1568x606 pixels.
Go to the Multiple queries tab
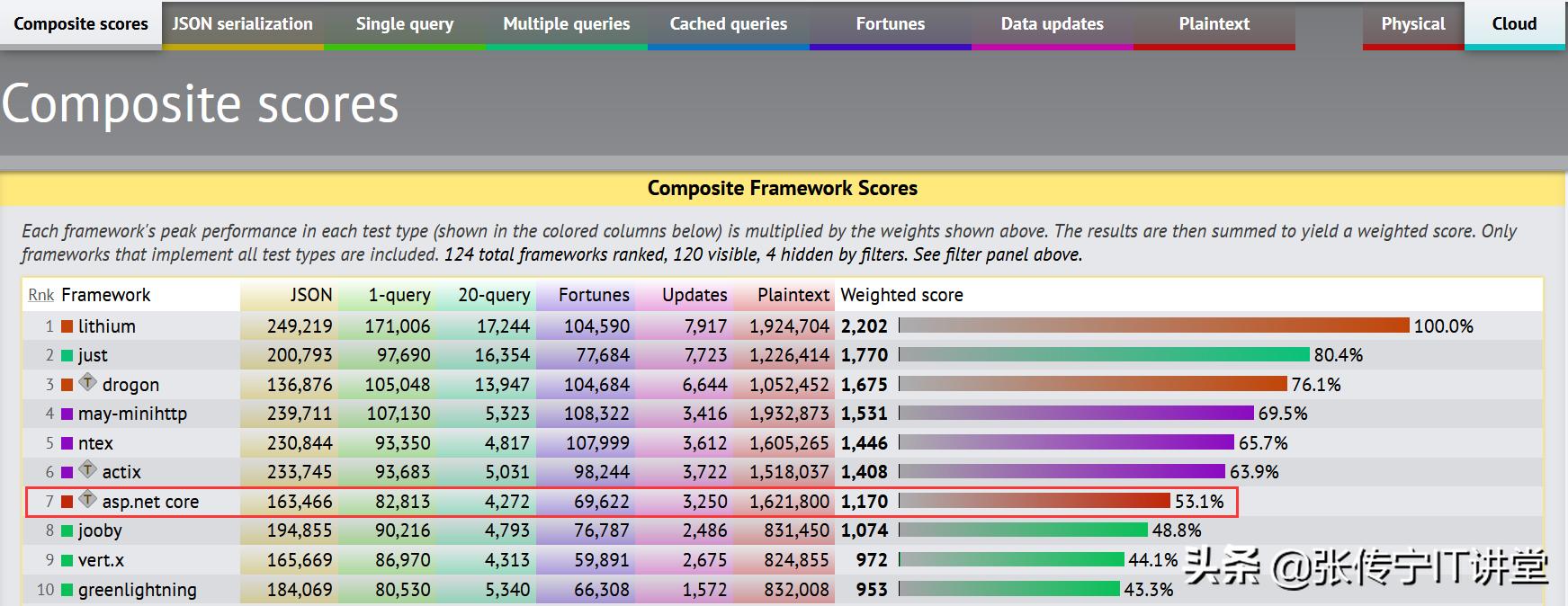click(566, 24)
